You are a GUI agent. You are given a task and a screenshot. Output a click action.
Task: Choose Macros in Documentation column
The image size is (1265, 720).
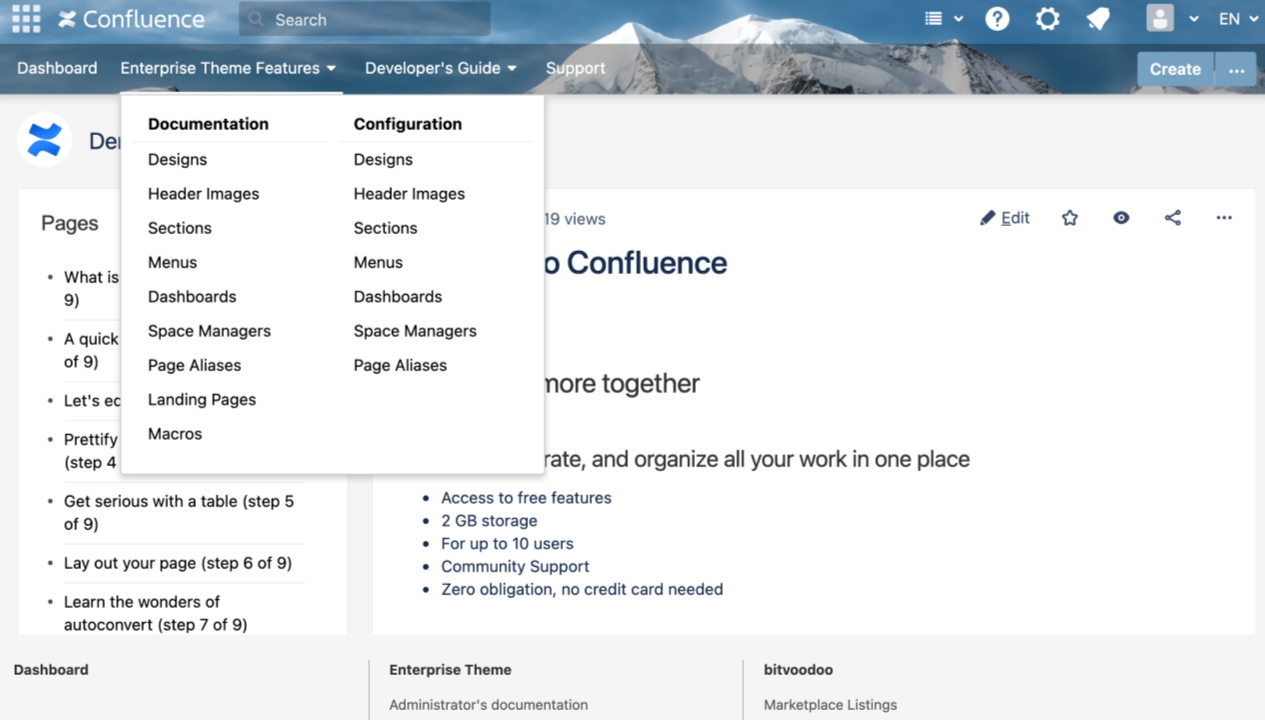pyautogui.click(x=175, y=434)
